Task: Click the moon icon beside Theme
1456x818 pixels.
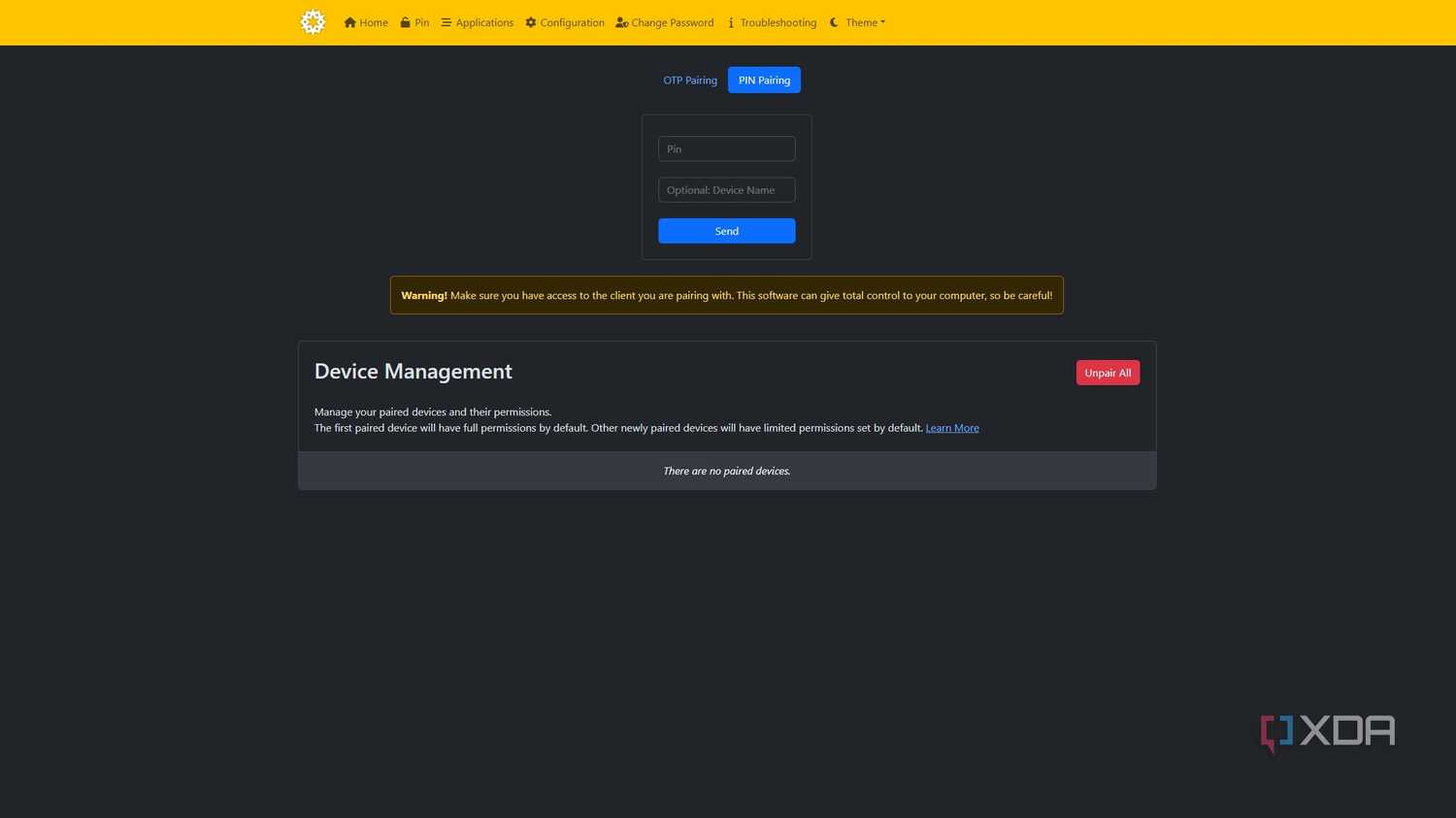Action: [x=834, y=22]
